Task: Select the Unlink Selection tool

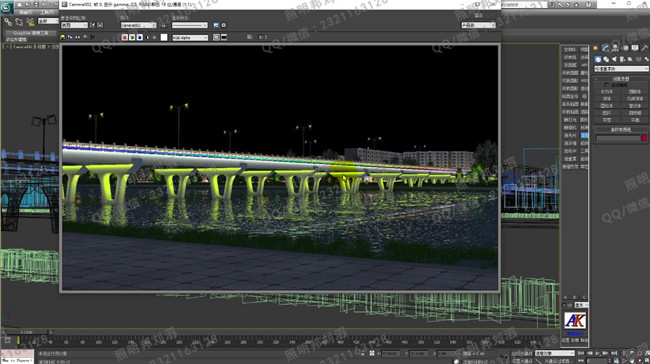Action: 19,22
